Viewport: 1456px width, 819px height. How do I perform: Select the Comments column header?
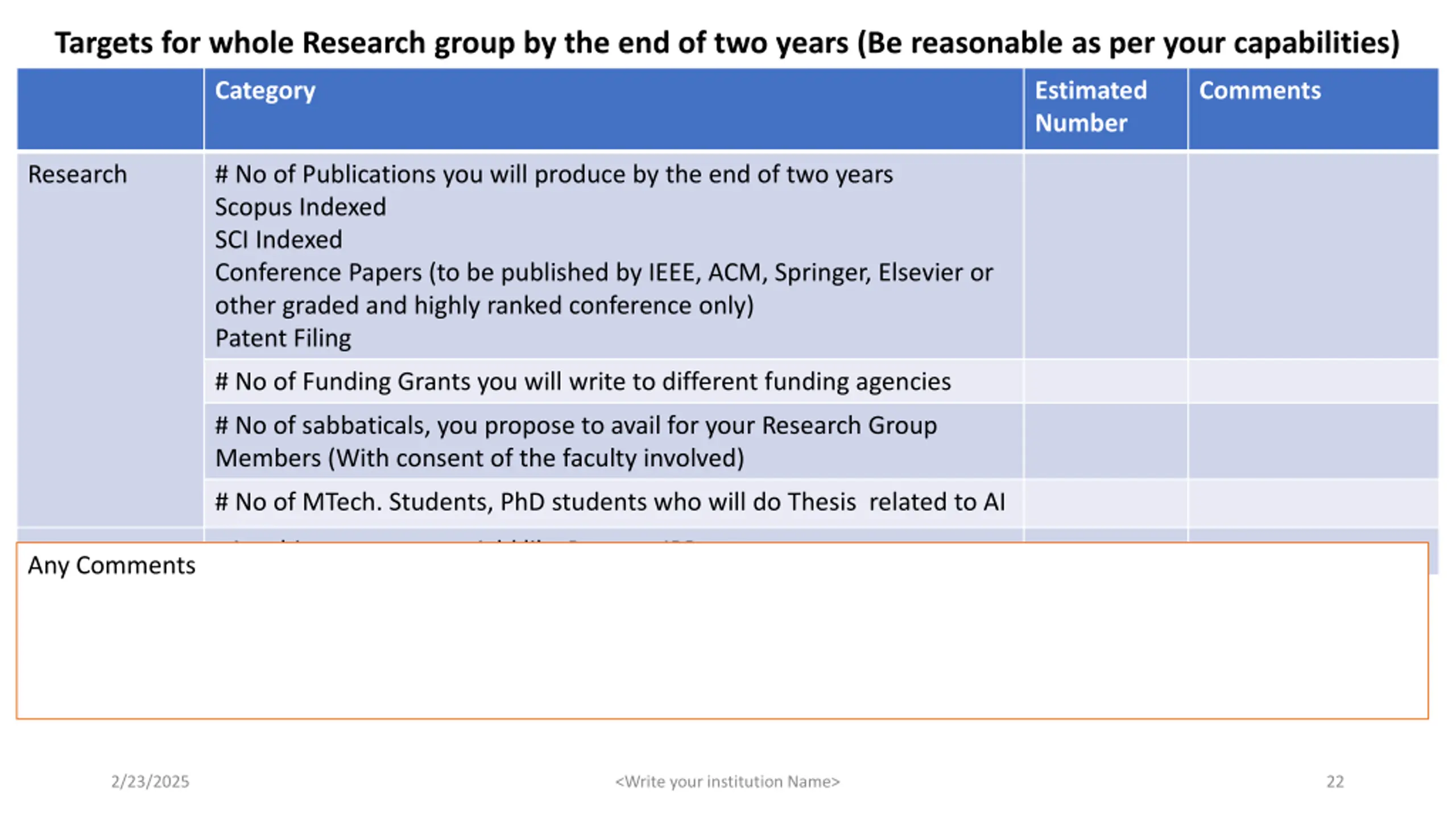tap(1313, 109)
